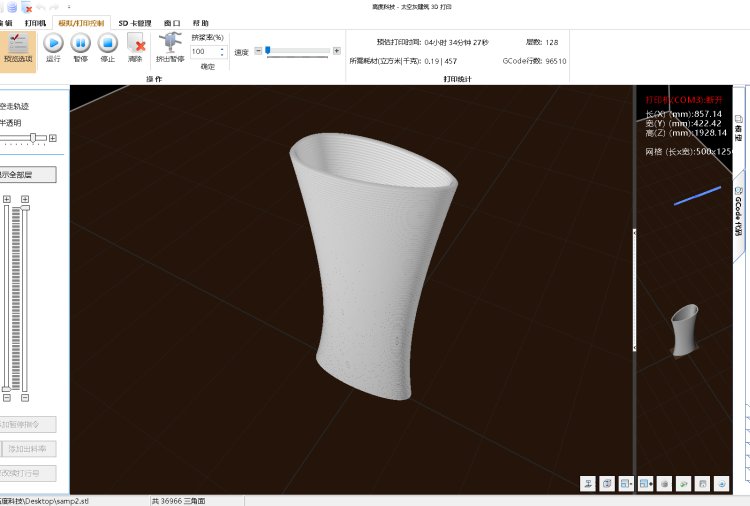Open 预览选项 preview options
The image size is (750, 506).
coord(18,46)
